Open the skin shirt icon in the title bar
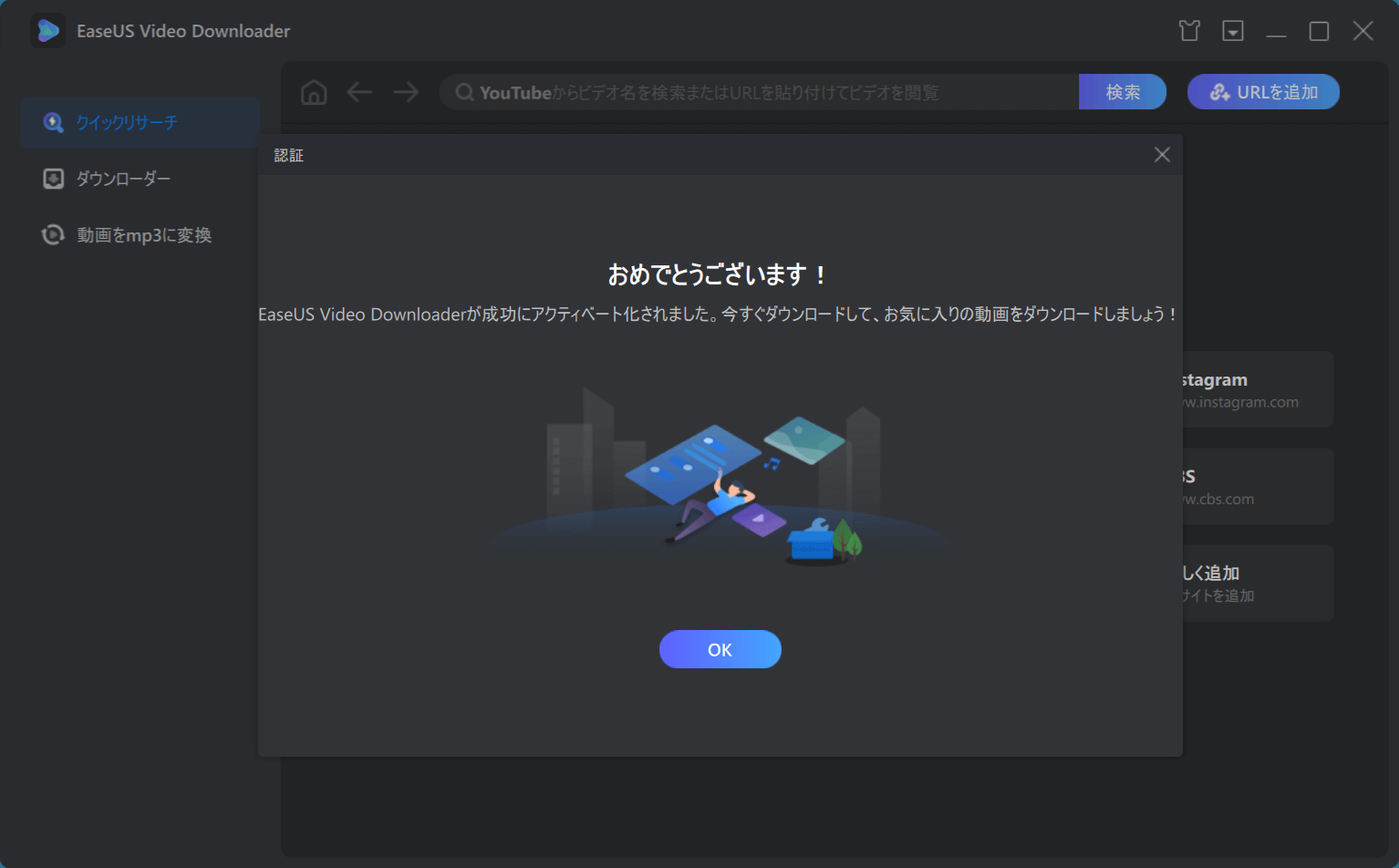 pyautogui.click(x=1189, y=31)
